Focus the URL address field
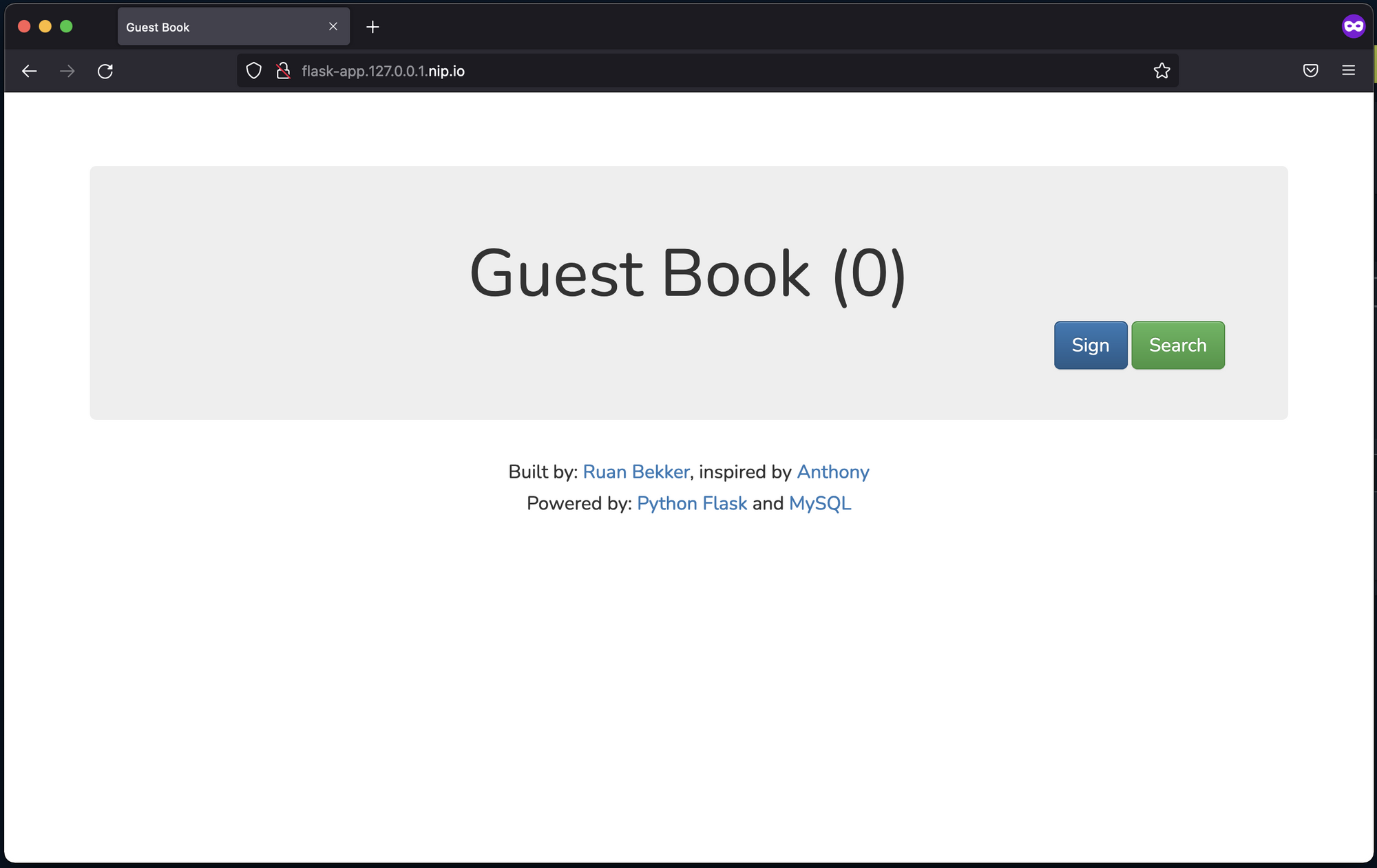1377x868 pixels. [x=688, y=71]
